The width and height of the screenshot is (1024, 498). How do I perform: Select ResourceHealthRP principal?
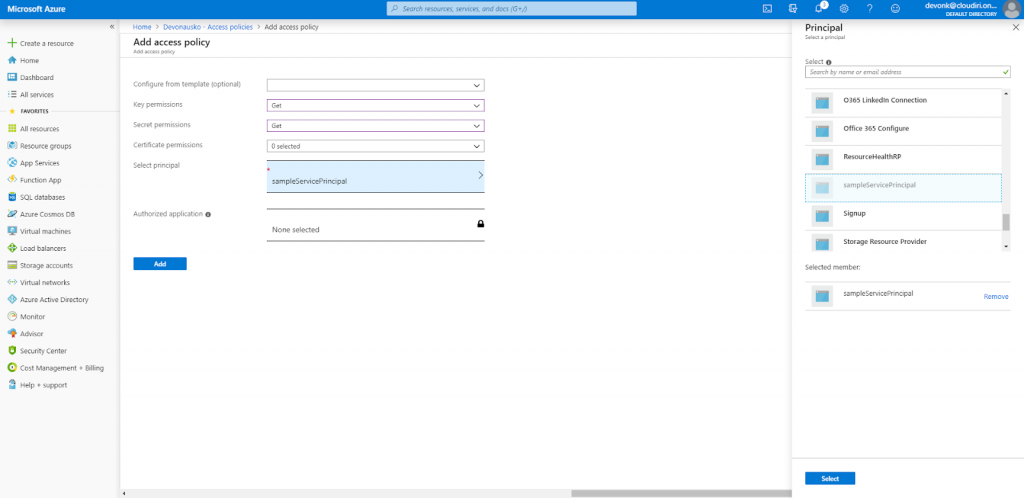[903, 159]
